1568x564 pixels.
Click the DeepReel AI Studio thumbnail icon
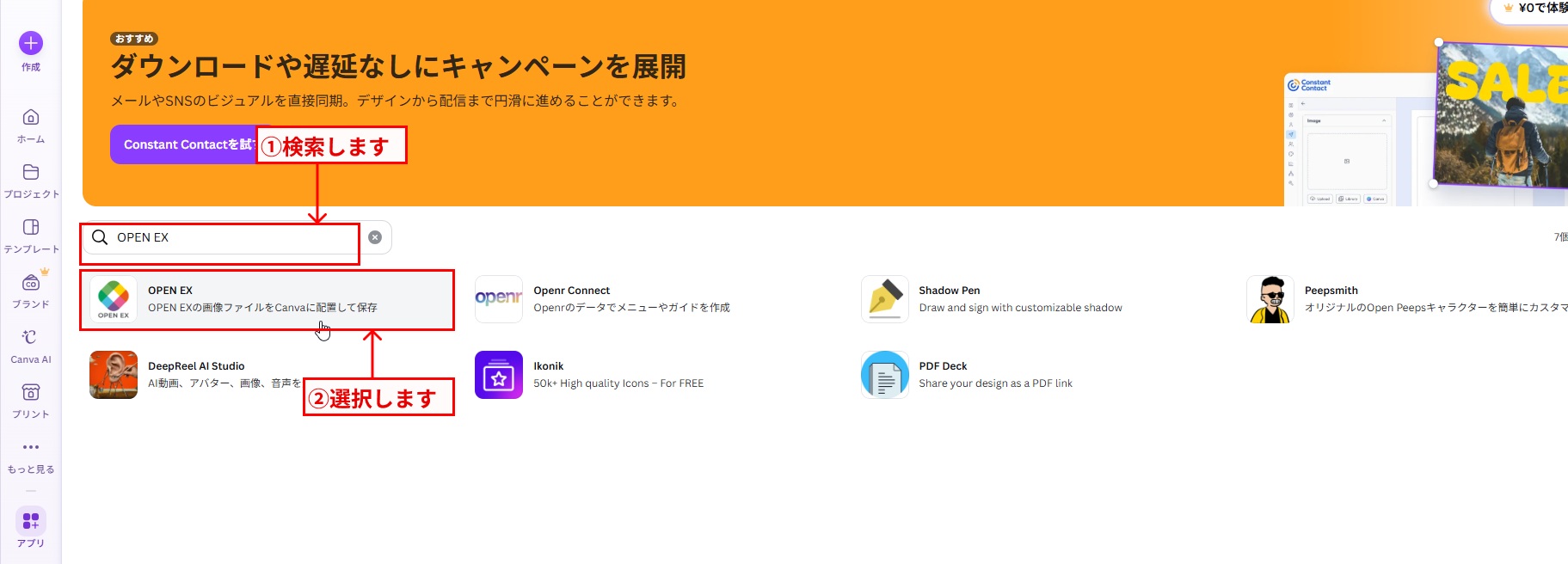114,375
